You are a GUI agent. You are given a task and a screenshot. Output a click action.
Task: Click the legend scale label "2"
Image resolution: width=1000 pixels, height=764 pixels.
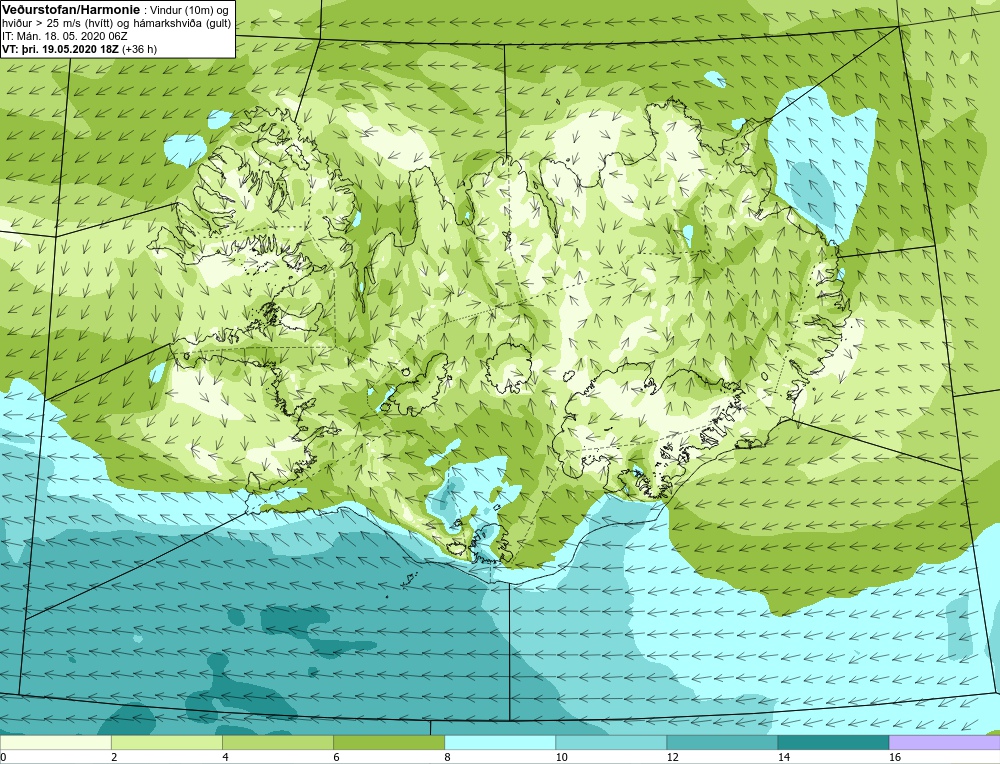[x=114, y=757]
